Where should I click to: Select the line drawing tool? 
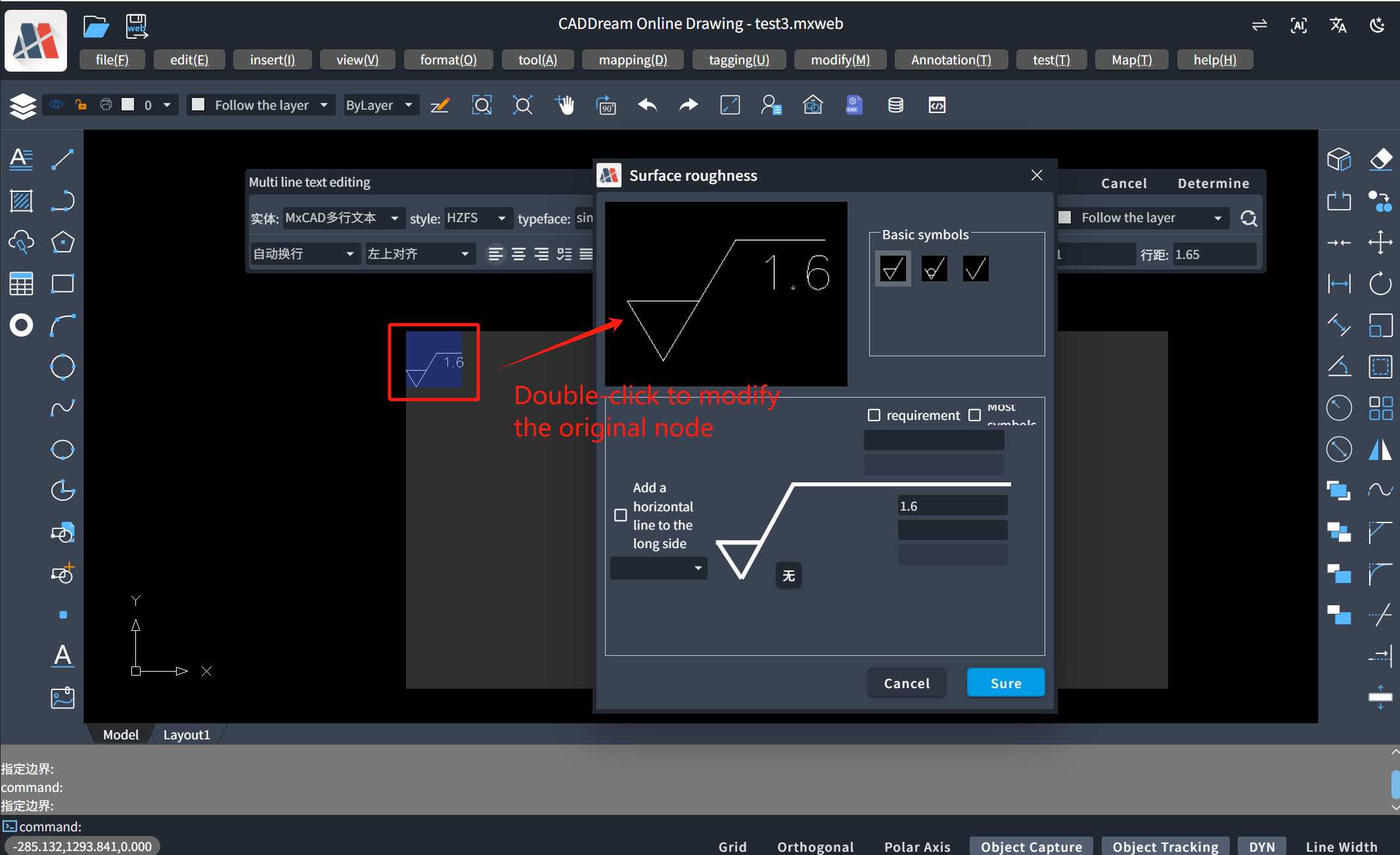click(x=62, y=159)
